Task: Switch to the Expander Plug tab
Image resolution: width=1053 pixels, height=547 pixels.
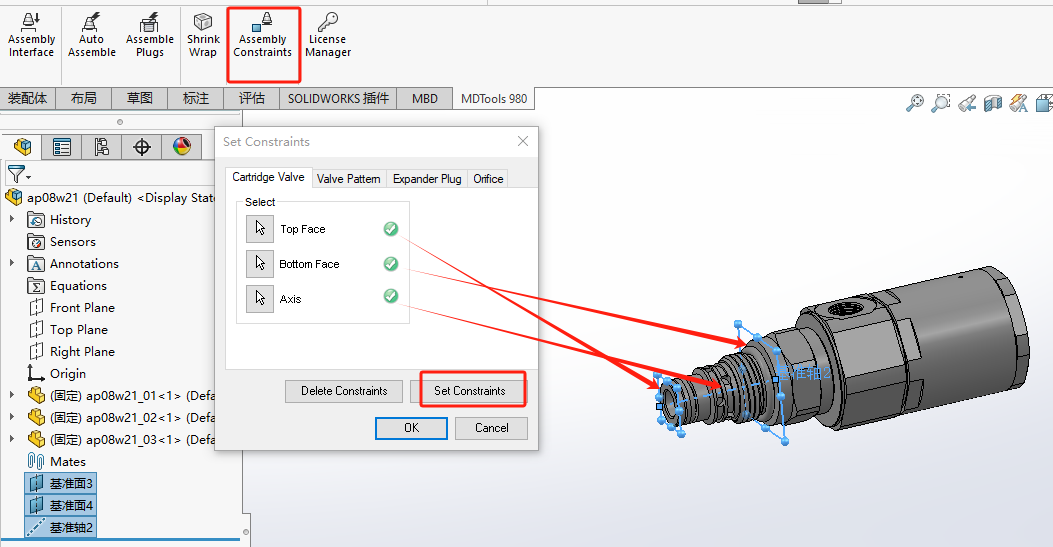Action: (x=427, y=179)
